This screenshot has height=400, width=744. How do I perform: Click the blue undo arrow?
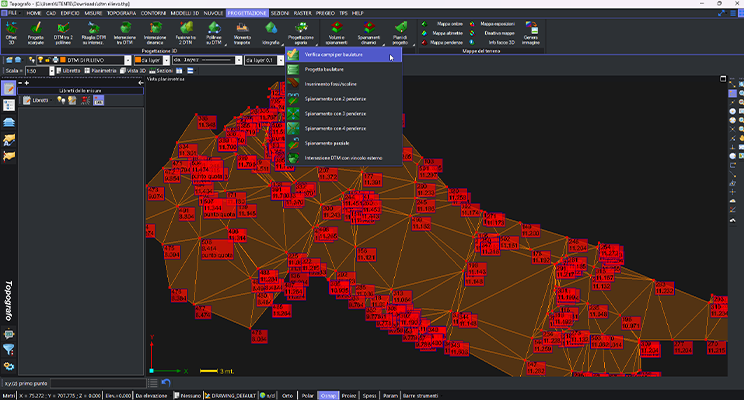(x=166, y=382)
